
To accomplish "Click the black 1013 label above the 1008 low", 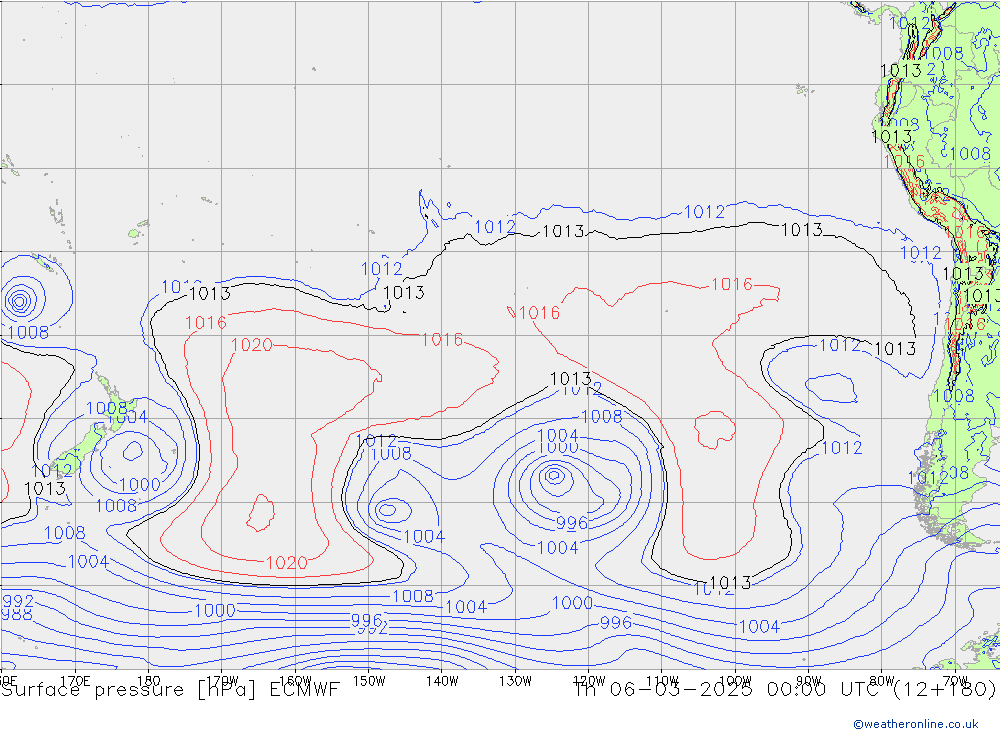I will [571, 378].
